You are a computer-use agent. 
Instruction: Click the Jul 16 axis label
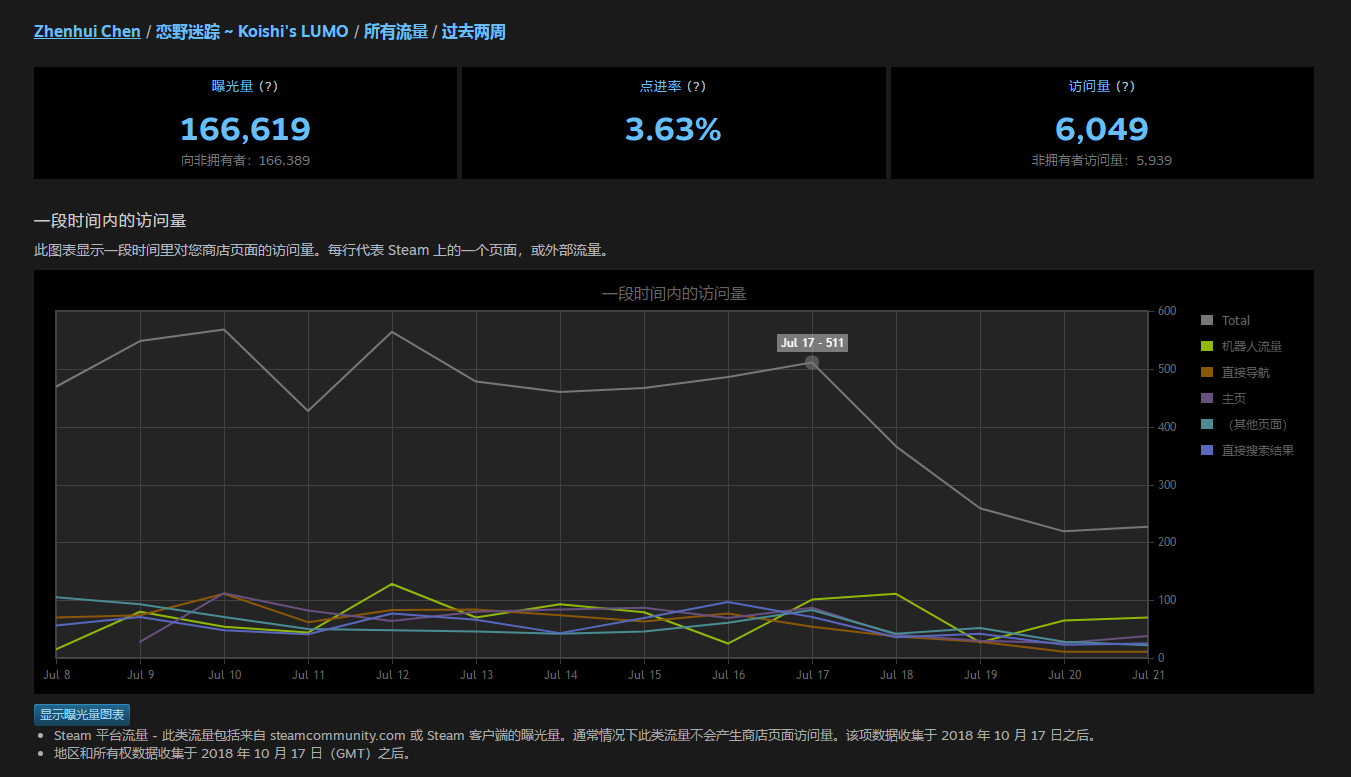point(728,676)
